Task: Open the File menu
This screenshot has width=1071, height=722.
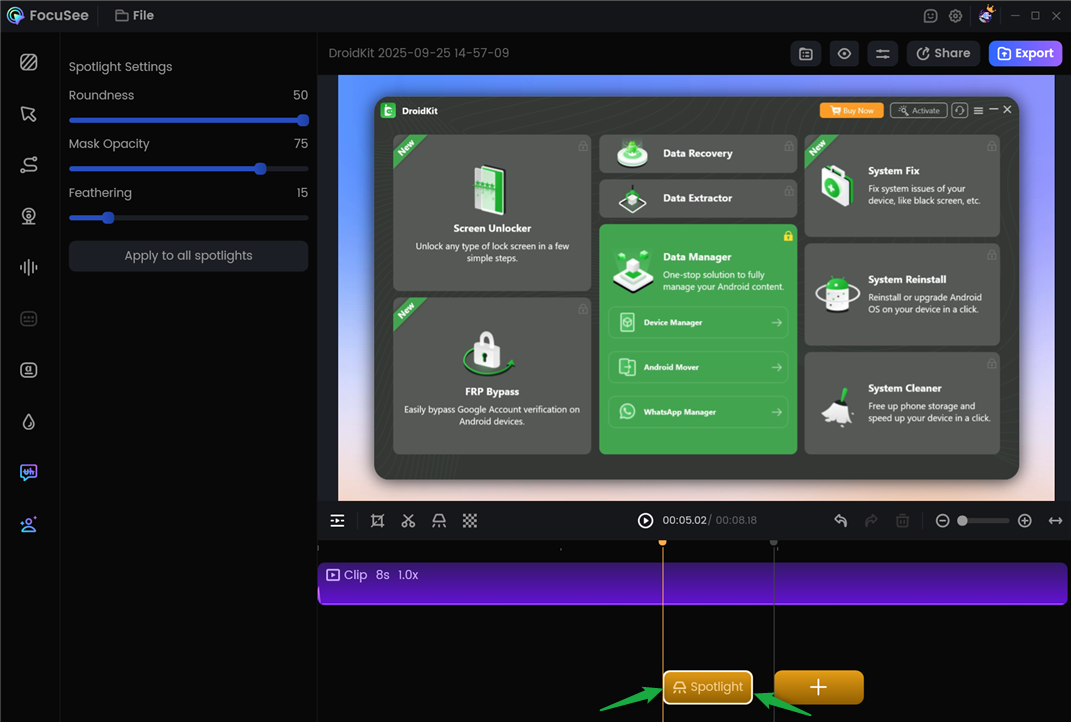Action: point(134,16)
